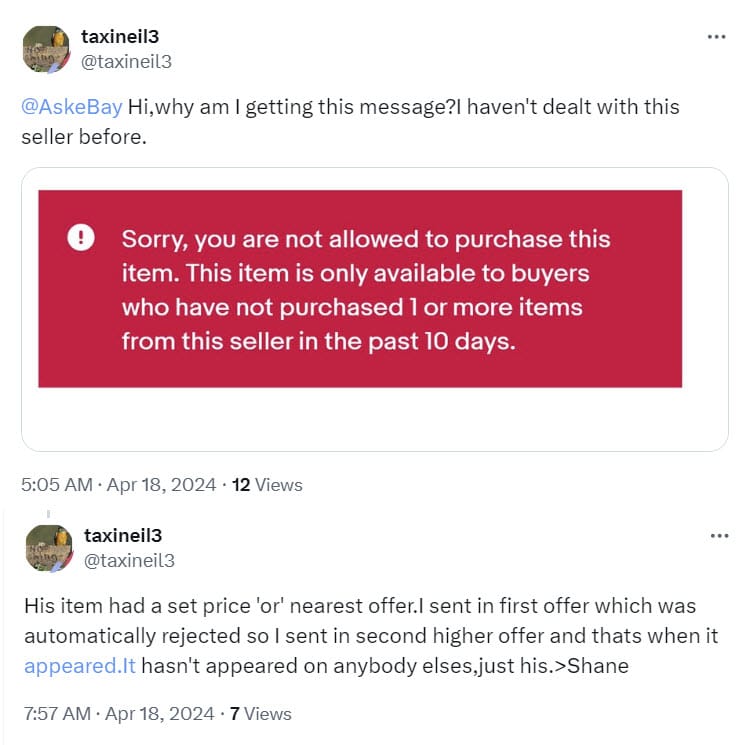Open the 7:57 AM timestamp link
The width and height of the screenshot is (751, 745).
(118, 713)
